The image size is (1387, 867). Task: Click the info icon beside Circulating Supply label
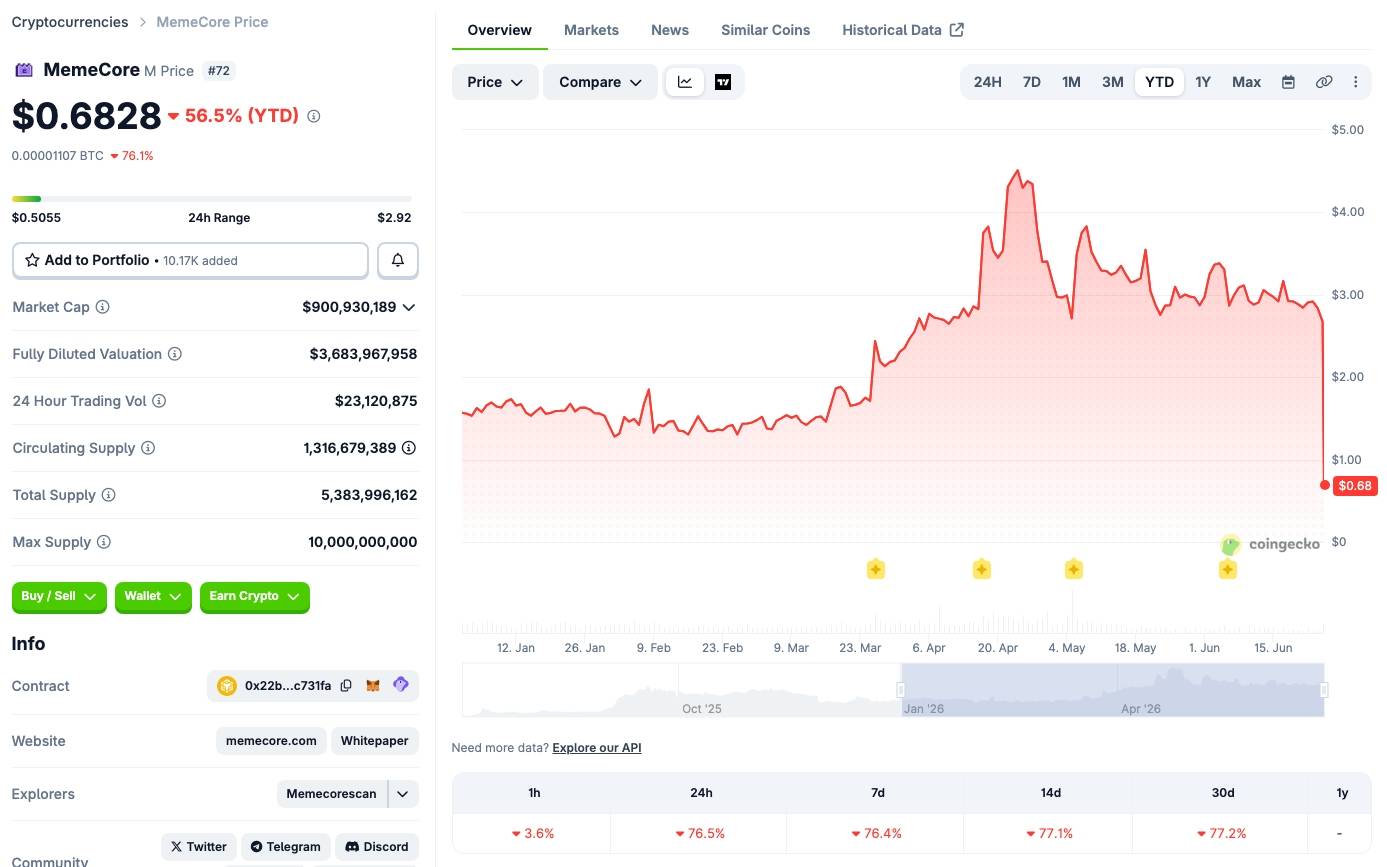[x=148, y=448]
